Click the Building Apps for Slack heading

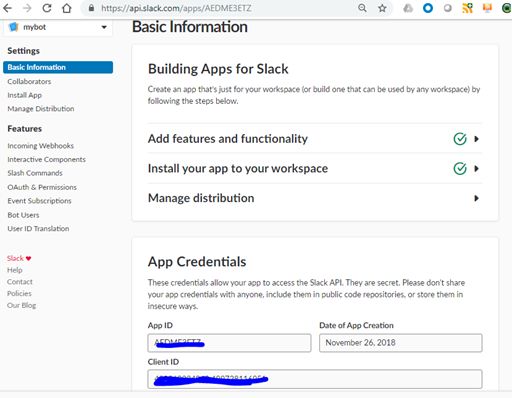(x=218, y=69)
